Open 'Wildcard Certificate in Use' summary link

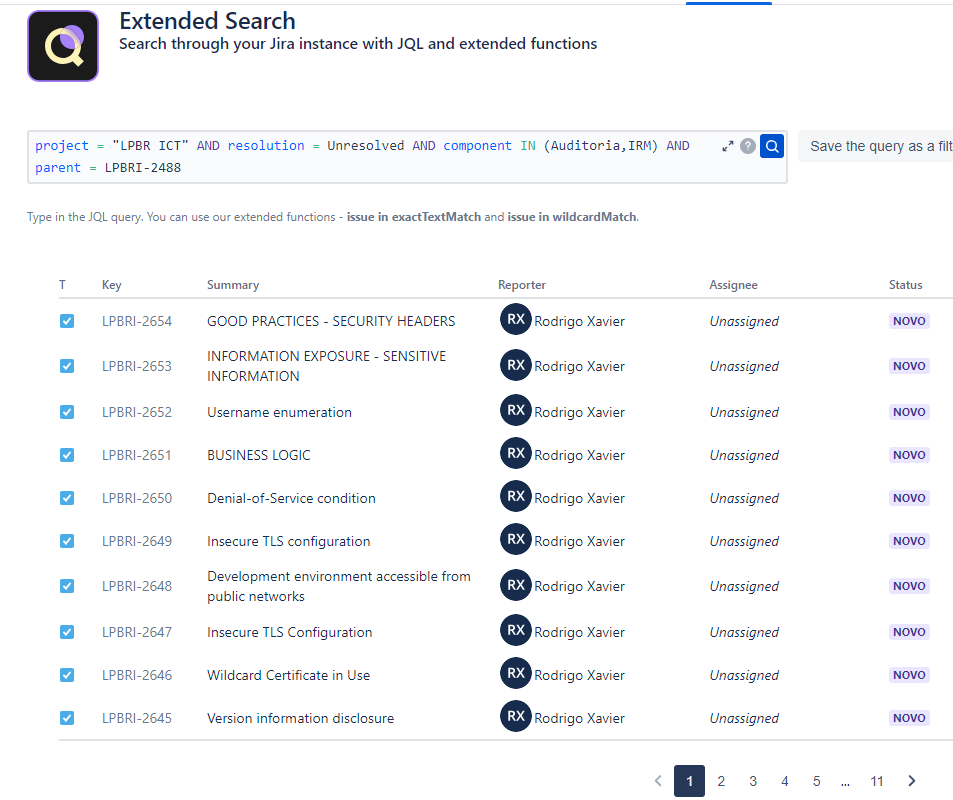coord(288,675)
